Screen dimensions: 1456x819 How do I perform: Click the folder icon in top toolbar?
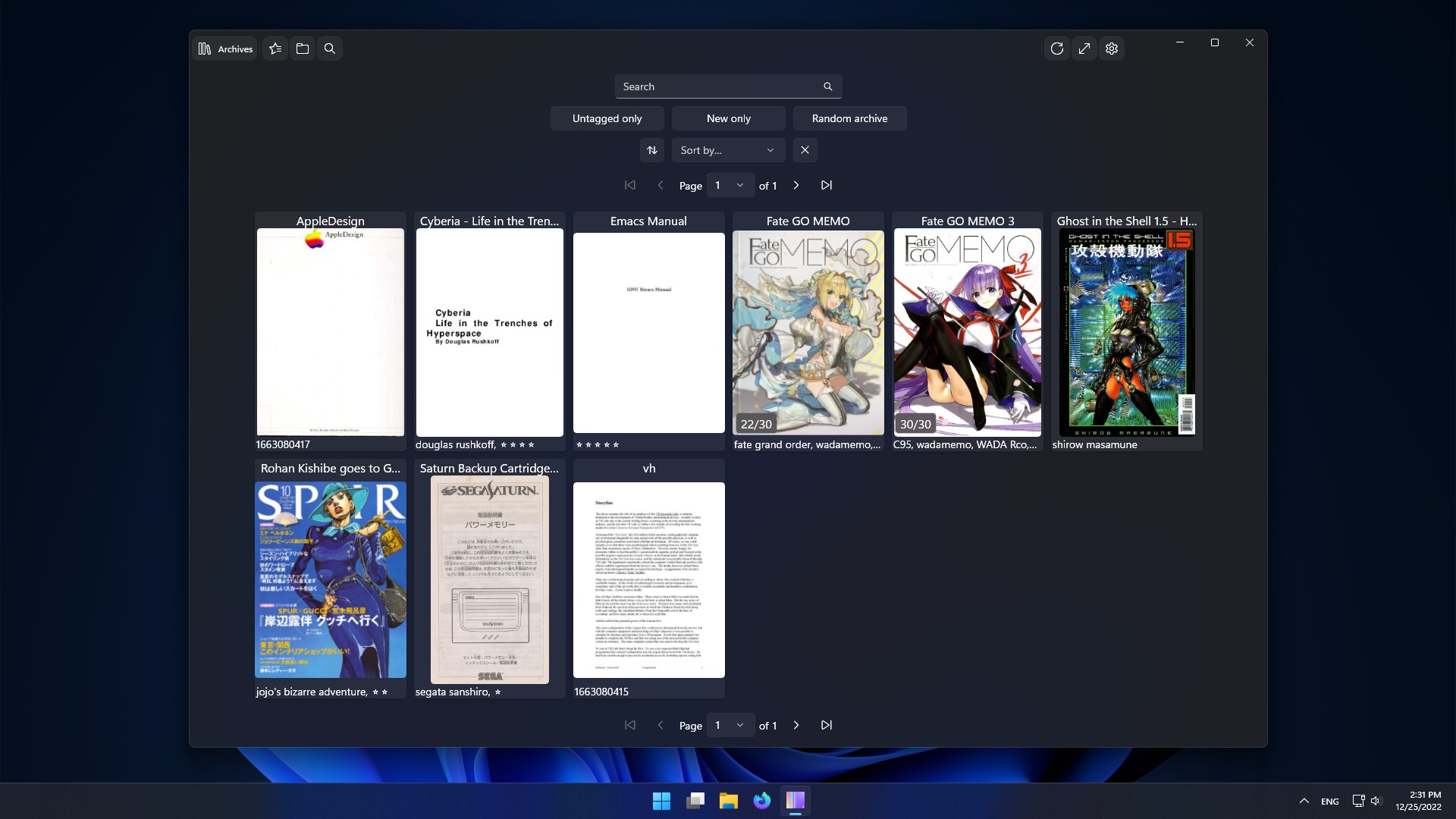click(303, 49)
